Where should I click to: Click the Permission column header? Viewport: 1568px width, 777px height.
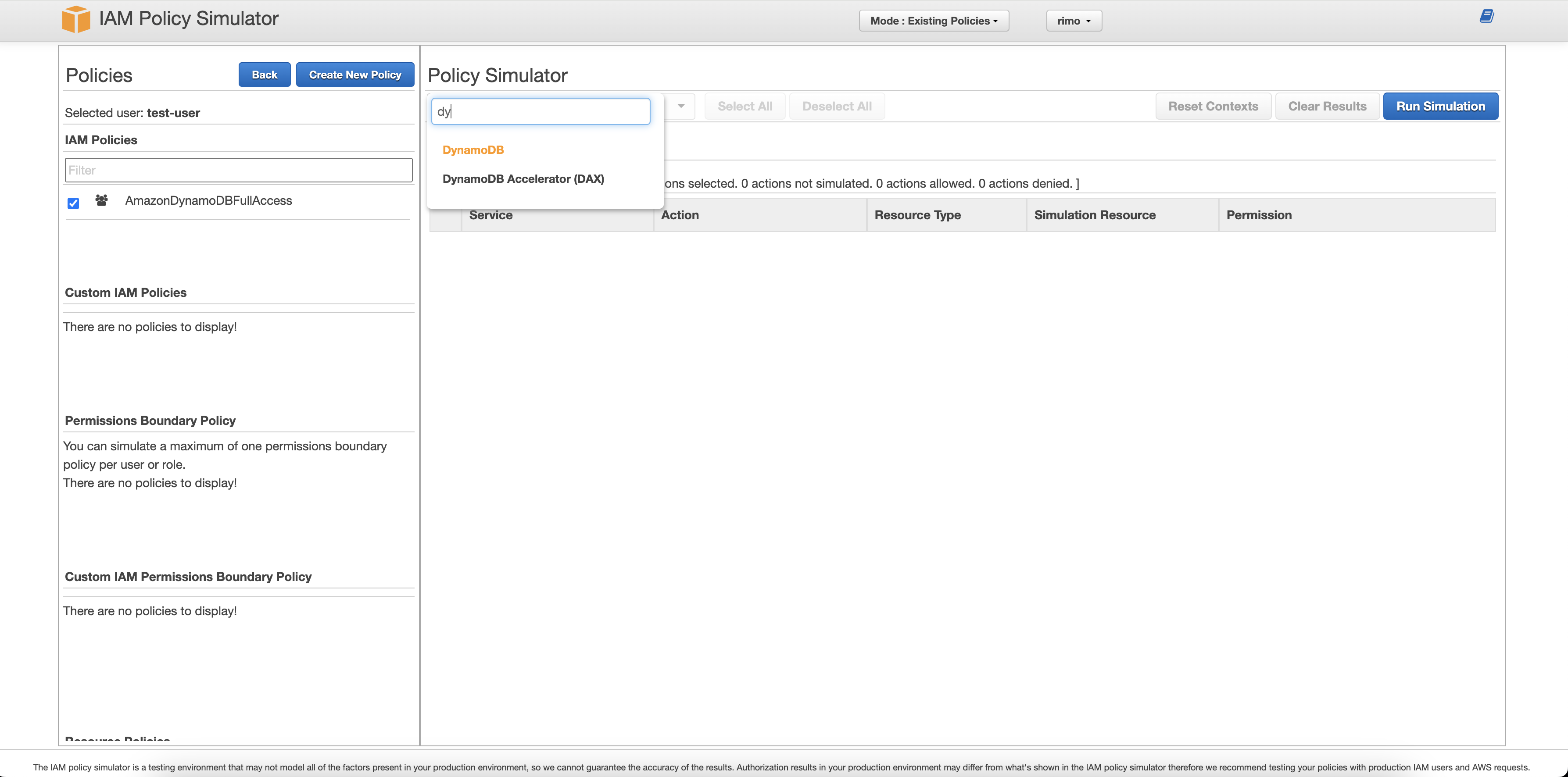click(x=1259, y=215)
